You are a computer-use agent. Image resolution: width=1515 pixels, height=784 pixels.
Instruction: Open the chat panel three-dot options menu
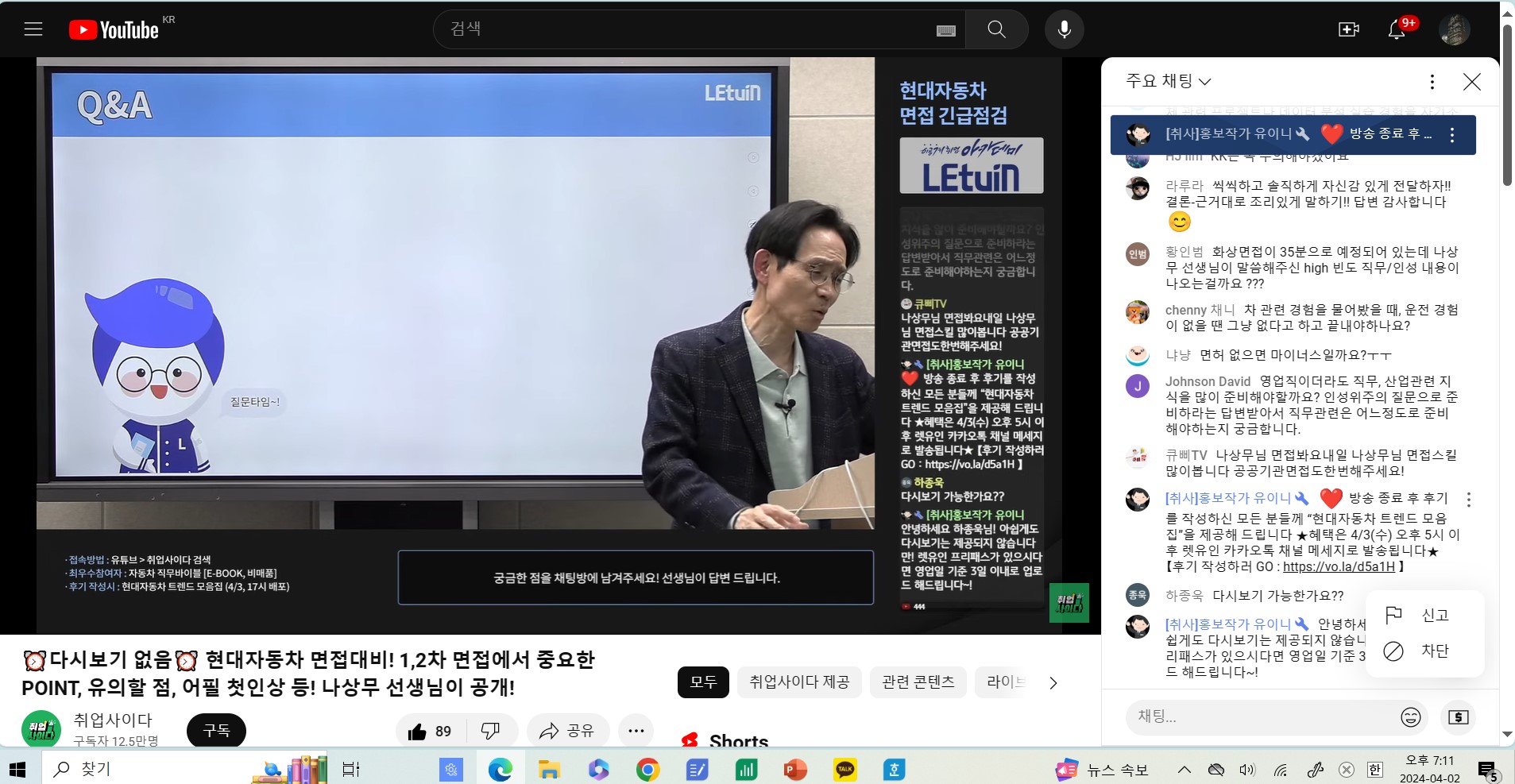tap(1432, 81)
